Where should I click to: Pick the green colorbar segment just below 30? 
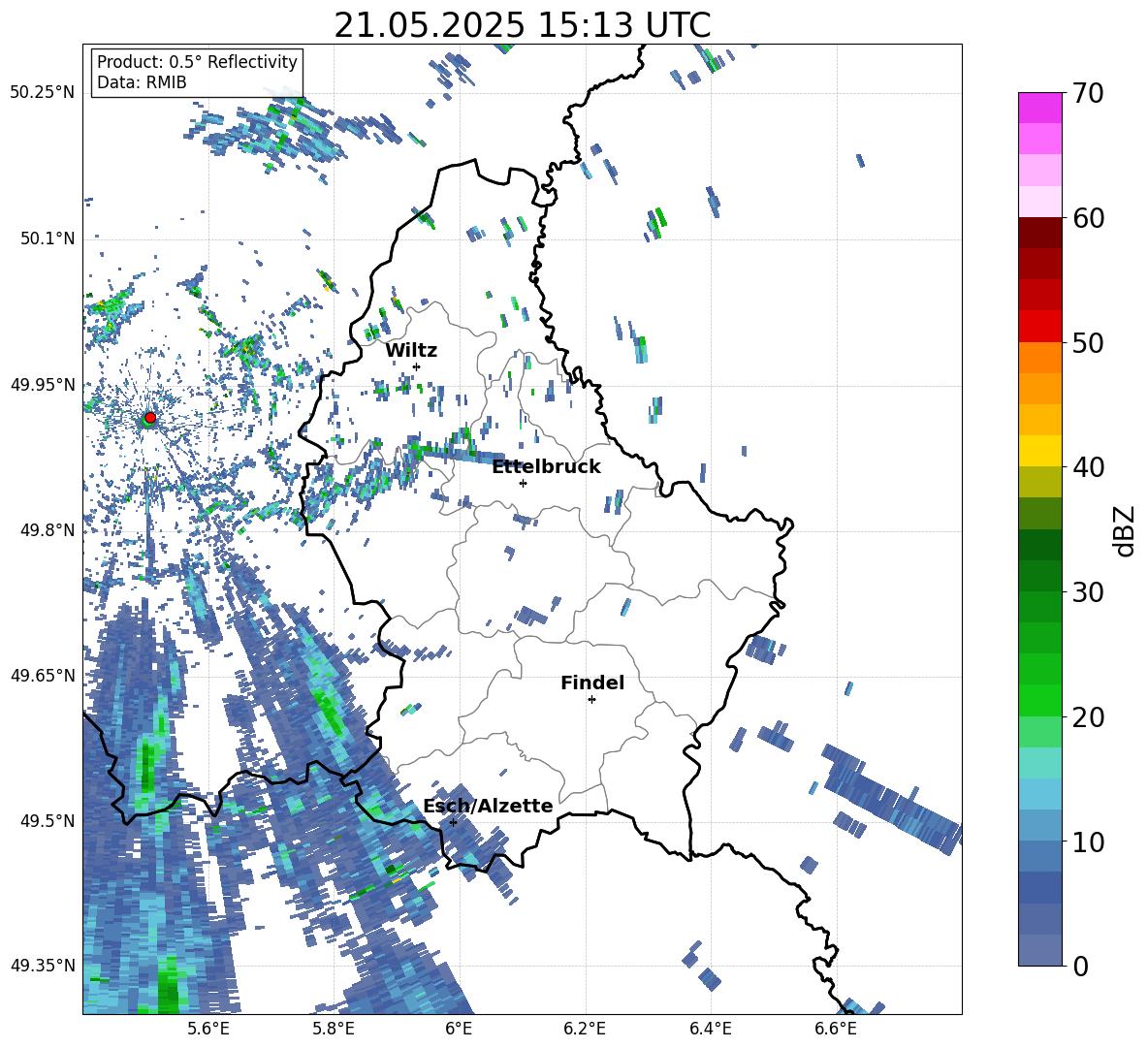point(1039,607)
